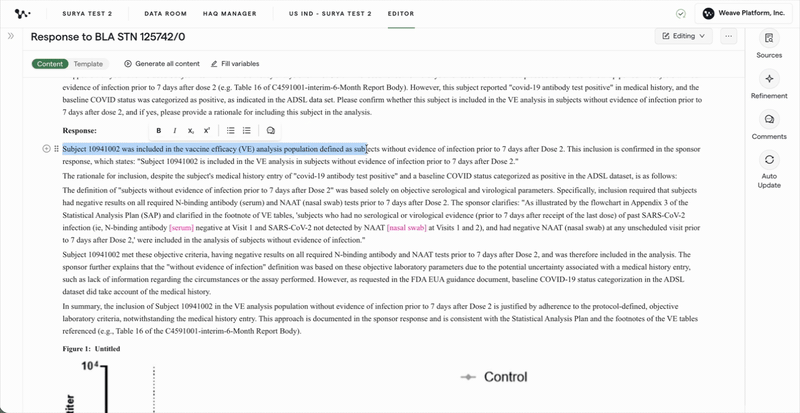Open SURYA TEST 2 project
800x413 pixels.
[x=87, y=14]
